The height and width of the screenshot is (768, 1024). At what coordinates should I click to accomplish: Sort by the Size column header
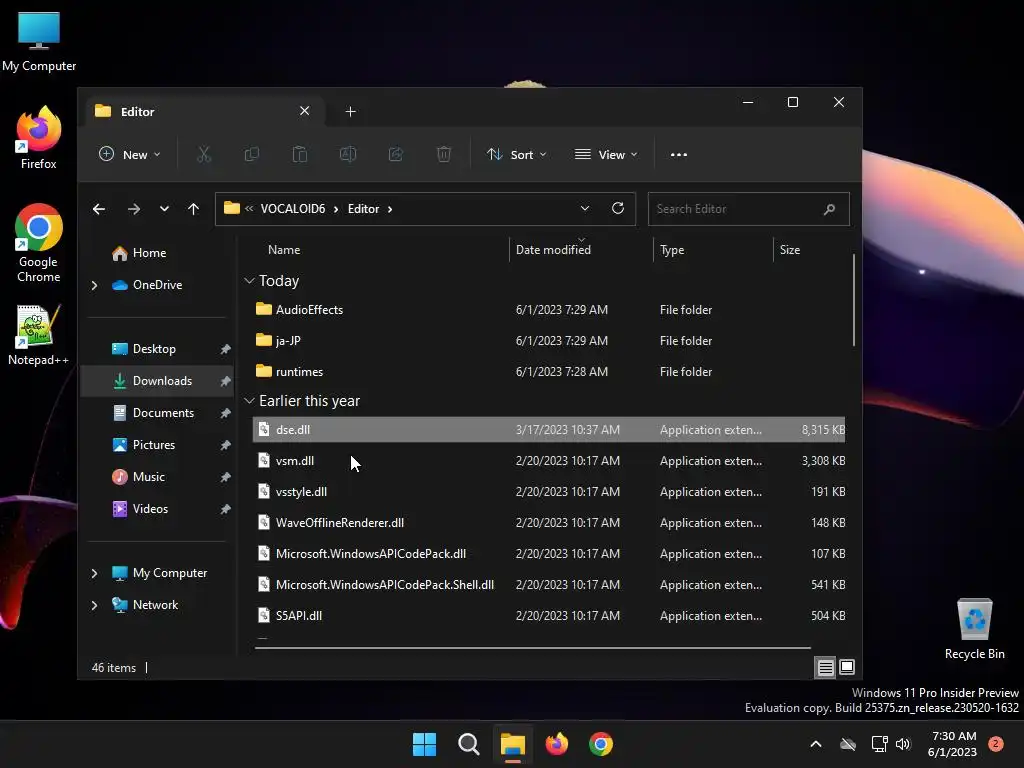[x=810, y=250]
